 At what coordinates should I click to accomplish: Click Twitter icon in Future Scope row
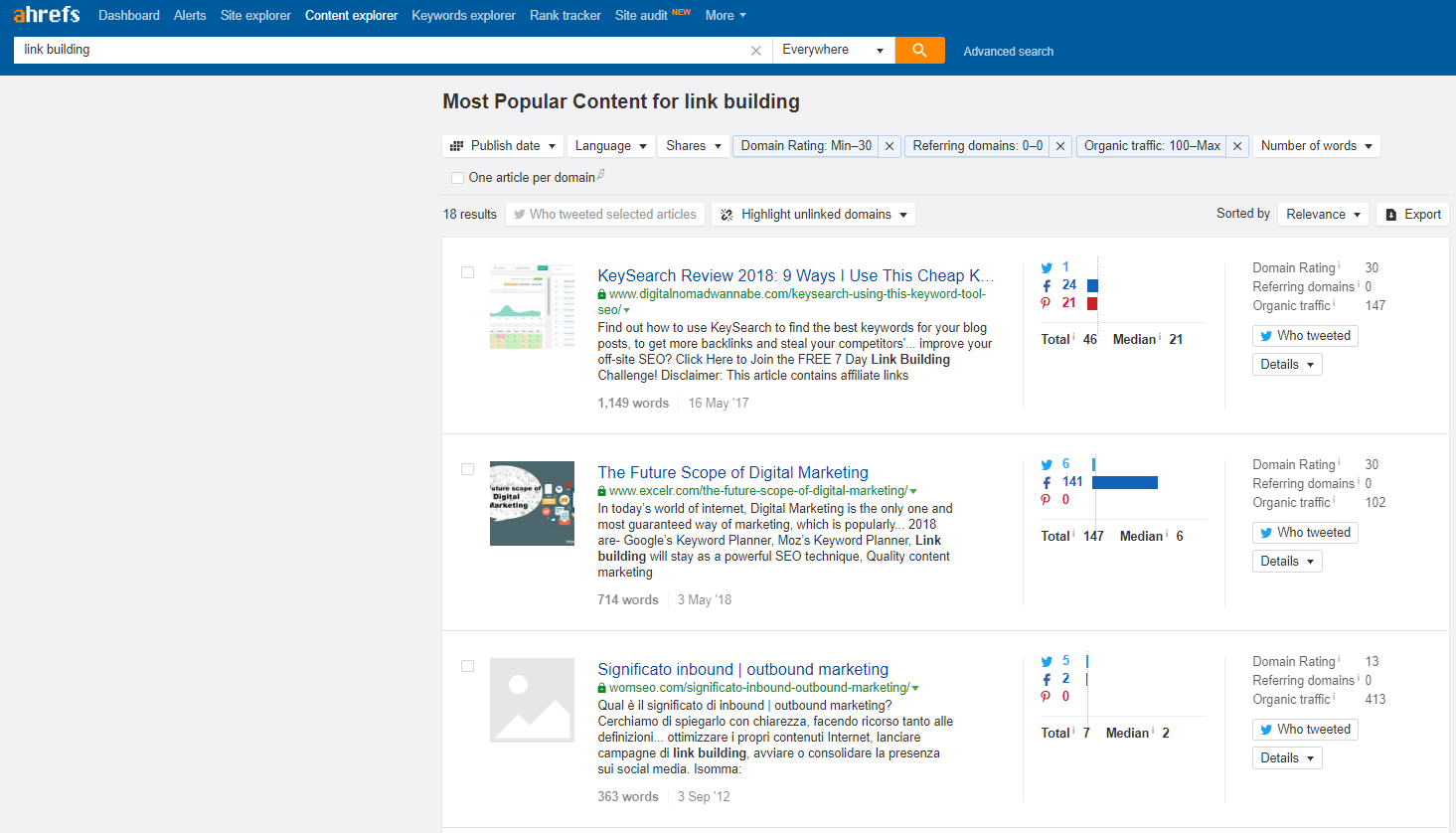tap(1047, 464)
